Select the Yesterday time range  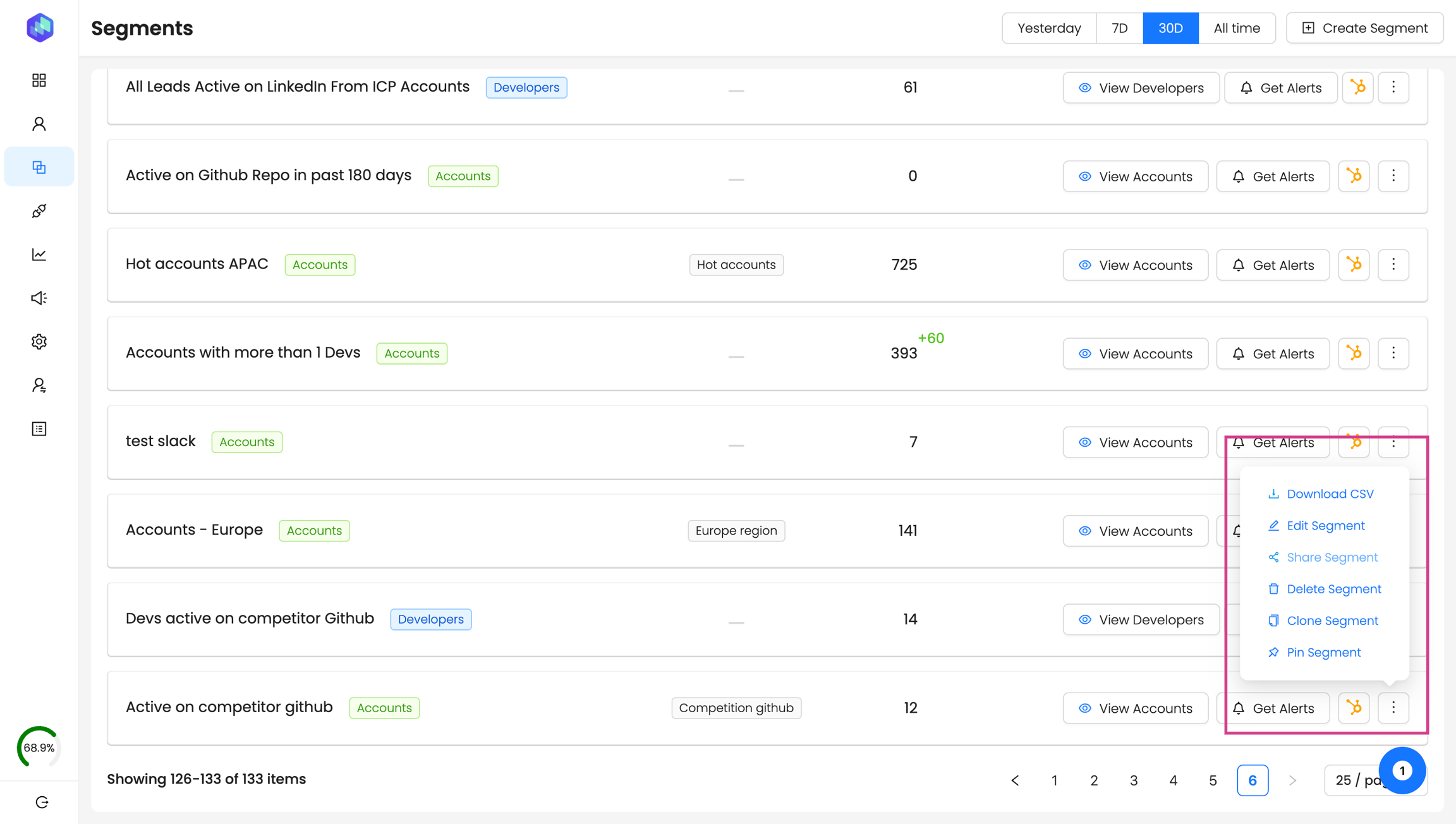pos(1049,28)
